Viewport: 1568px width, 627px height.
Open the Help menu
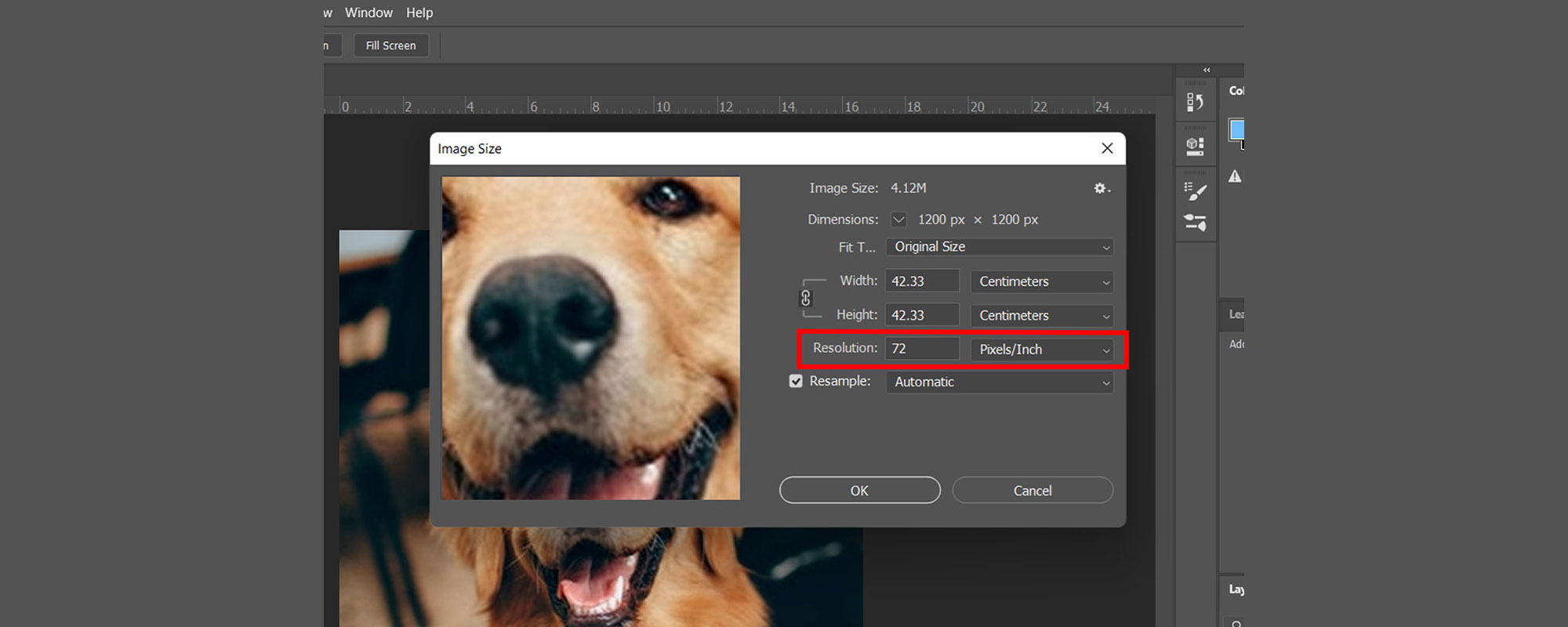[419, 13]
